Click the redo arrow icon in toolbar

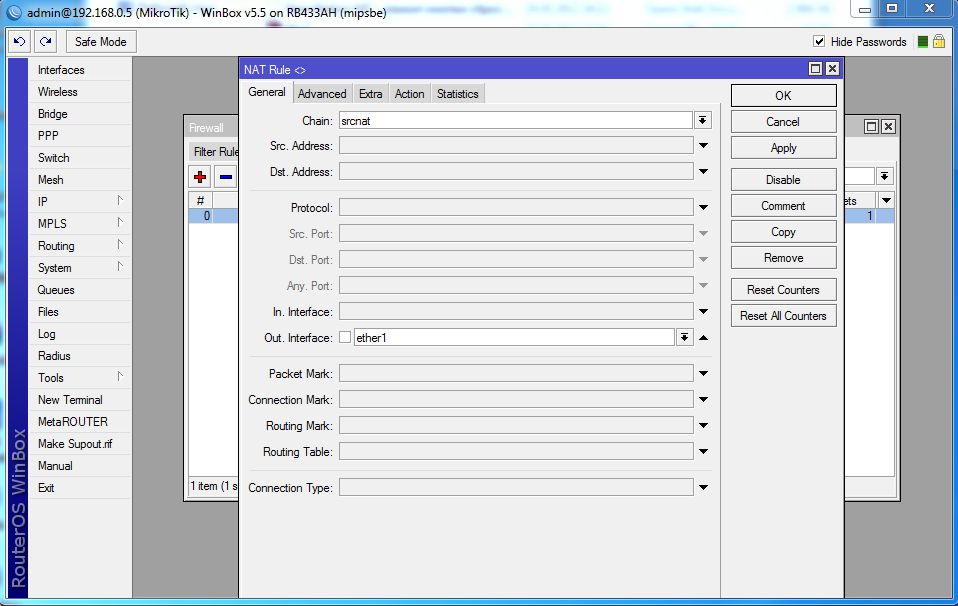coord(46,42)
